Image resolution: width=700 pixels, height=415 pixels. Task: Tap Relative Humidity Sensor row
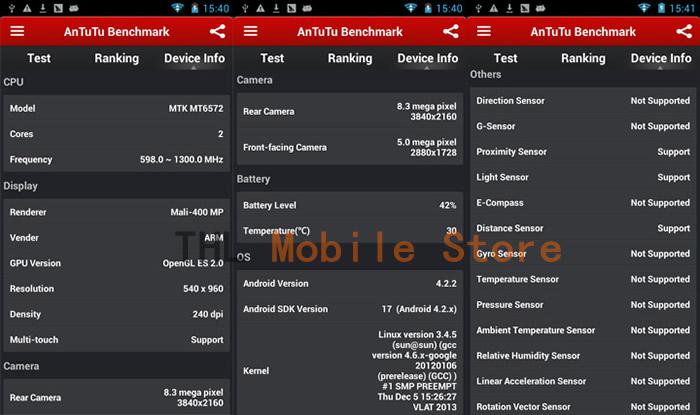pos(583,356)
